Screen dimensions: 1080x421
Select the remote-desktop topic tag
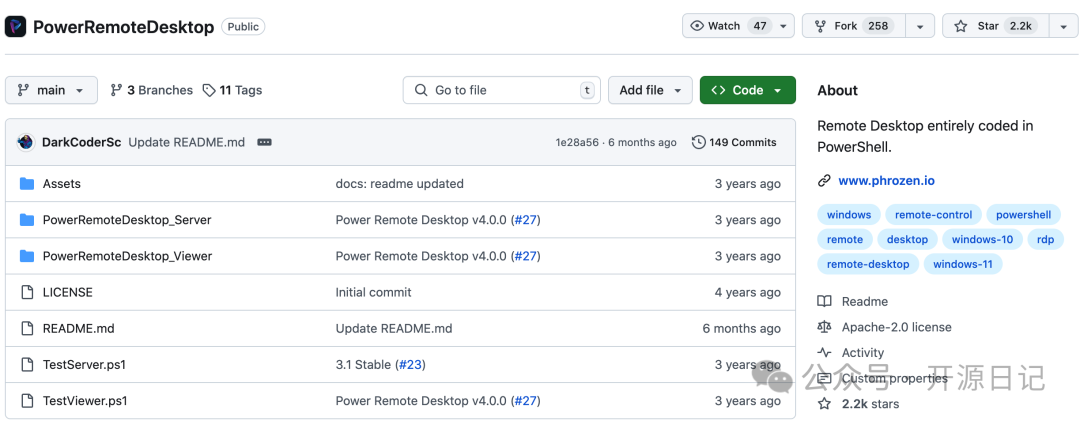tap(867, 264)
